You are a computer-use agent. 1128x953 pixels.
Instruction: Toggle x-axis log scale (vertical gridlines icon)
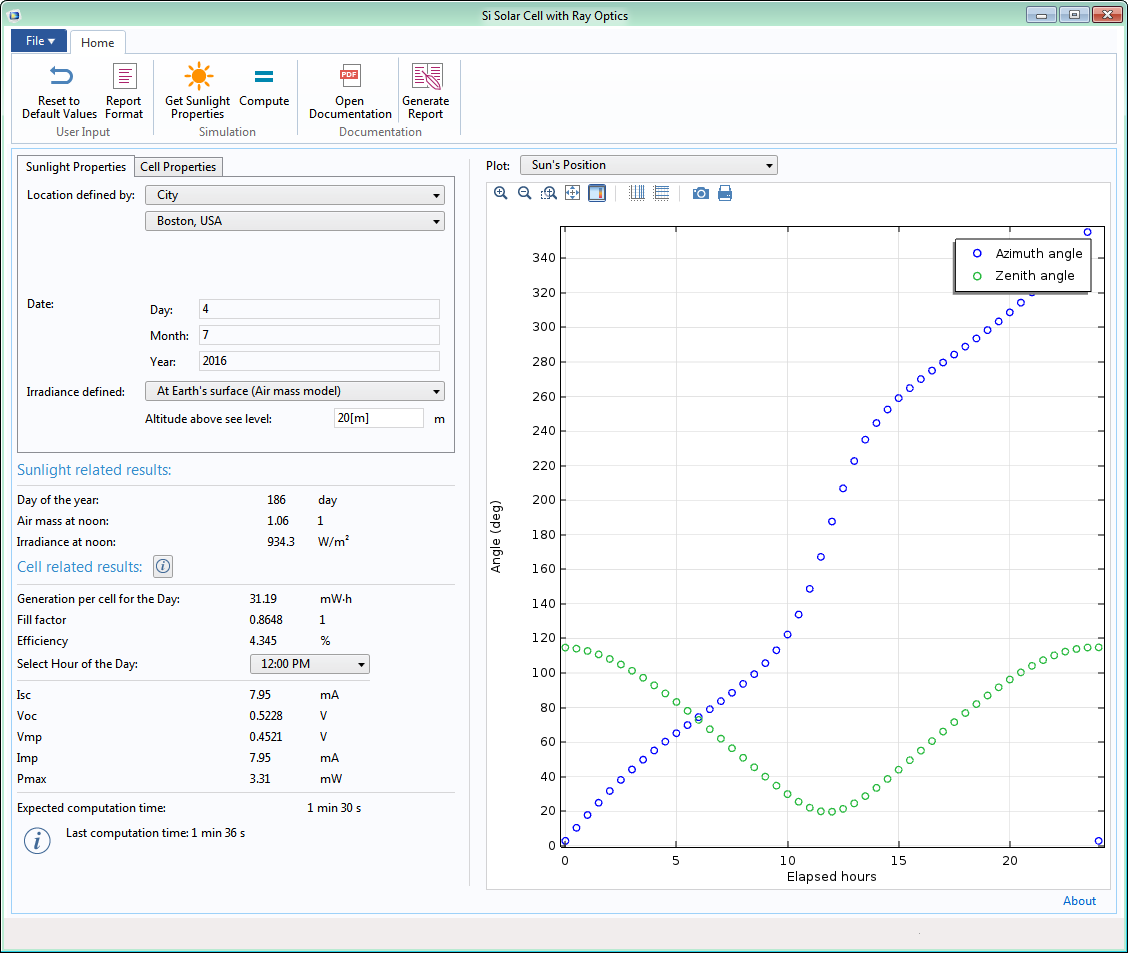coord(637,193)
